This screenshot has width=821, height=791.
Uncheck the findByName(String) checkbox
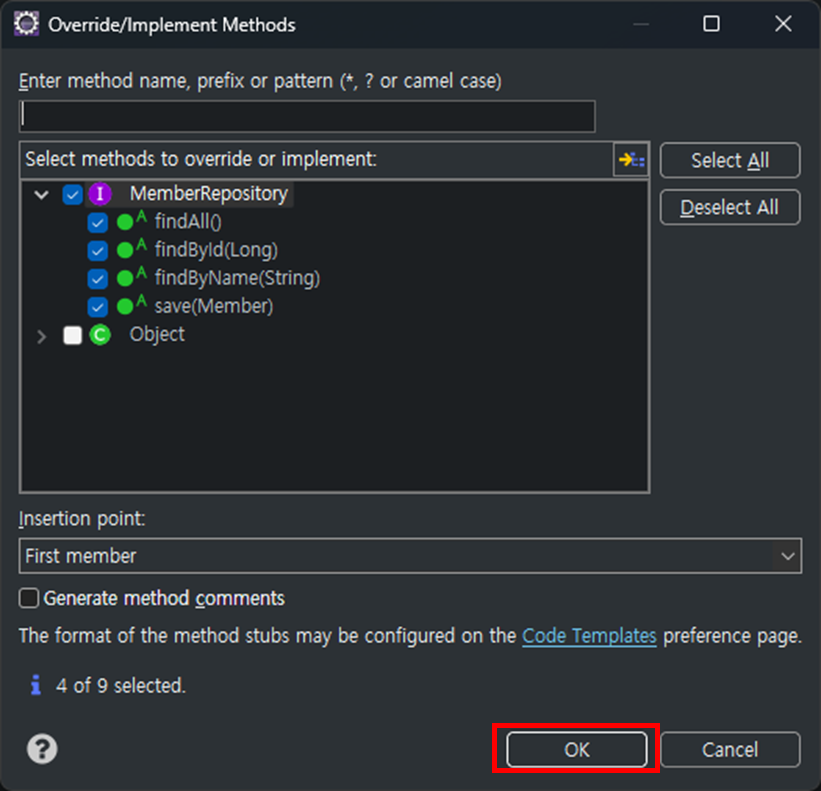[x=97, y=279]
